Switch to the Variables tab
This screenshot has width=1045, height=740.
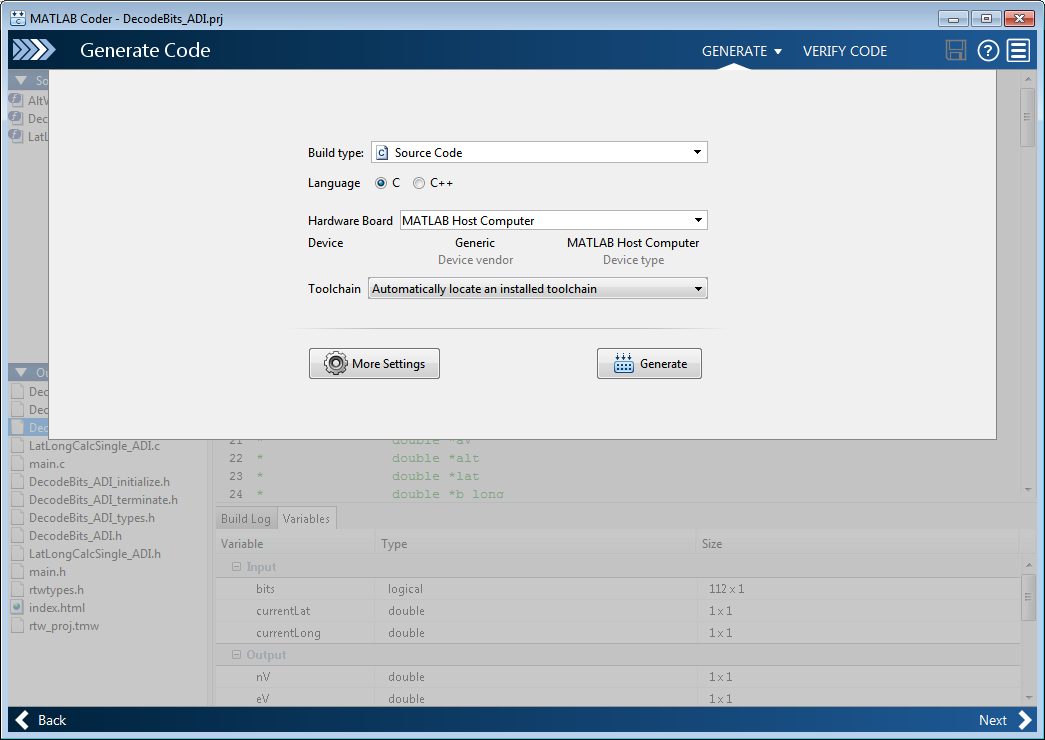pyautogui.click(x=306, y=519)
